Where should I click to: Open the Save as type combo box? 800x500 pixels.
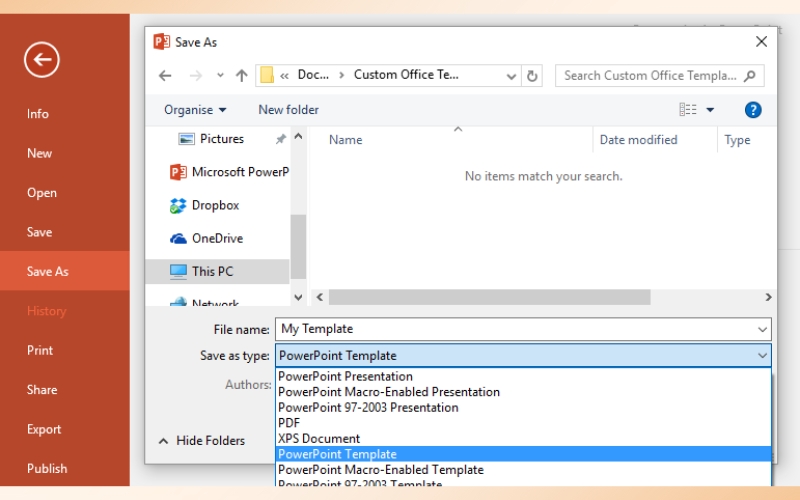coord(523,356)
